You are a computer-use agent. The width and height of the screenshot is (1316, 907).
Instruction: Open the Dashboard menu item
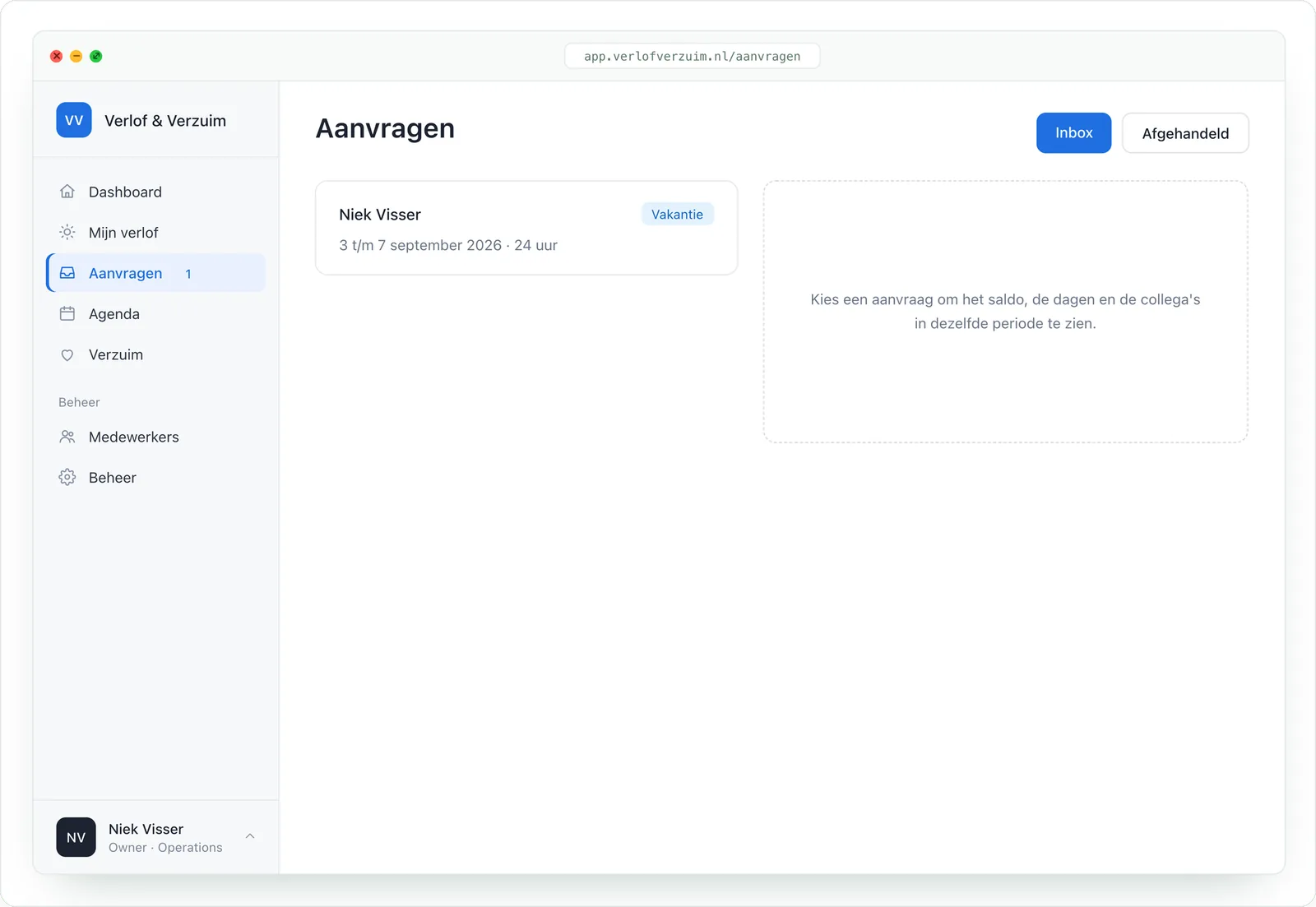click(156, 192)
